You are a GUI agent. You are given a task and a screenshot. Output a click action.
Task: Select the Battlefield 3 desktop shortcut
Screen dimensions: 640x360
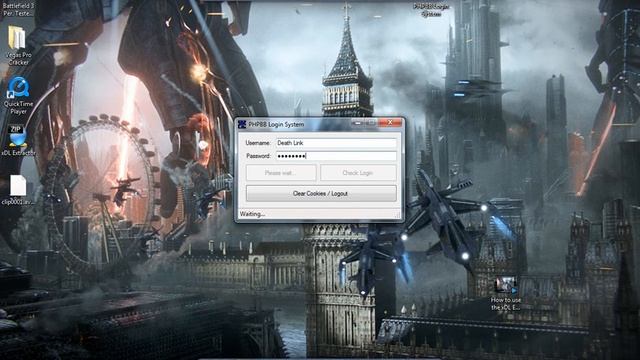19,9
